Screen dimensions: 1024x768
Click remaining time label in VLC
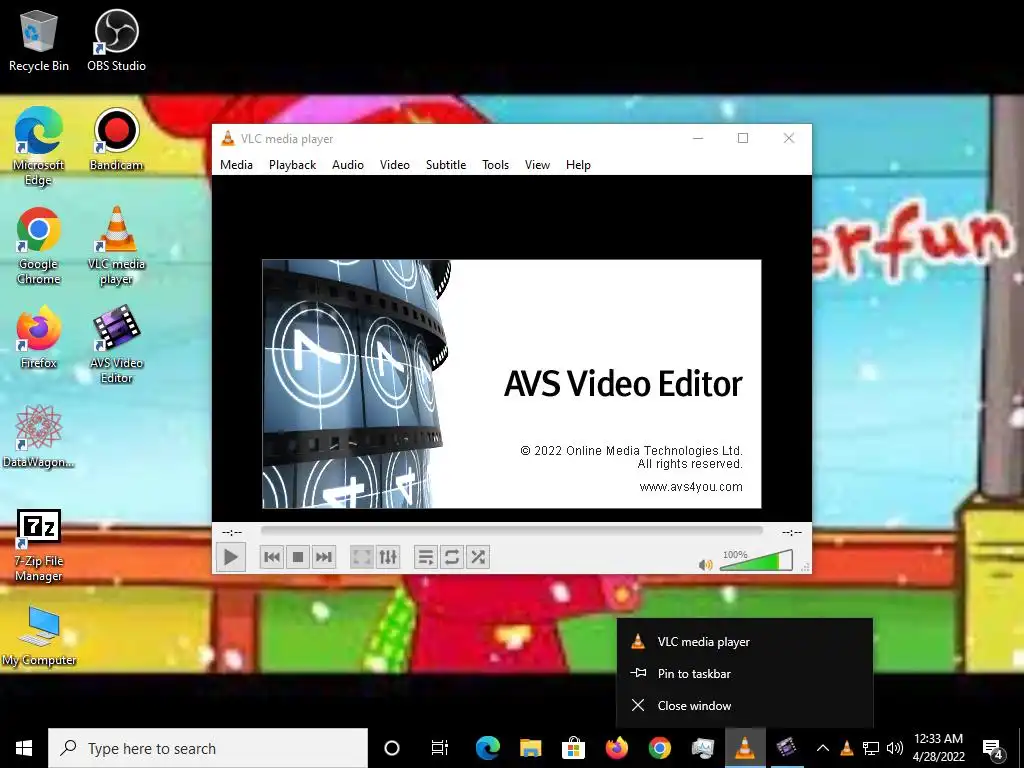(792, 532)
